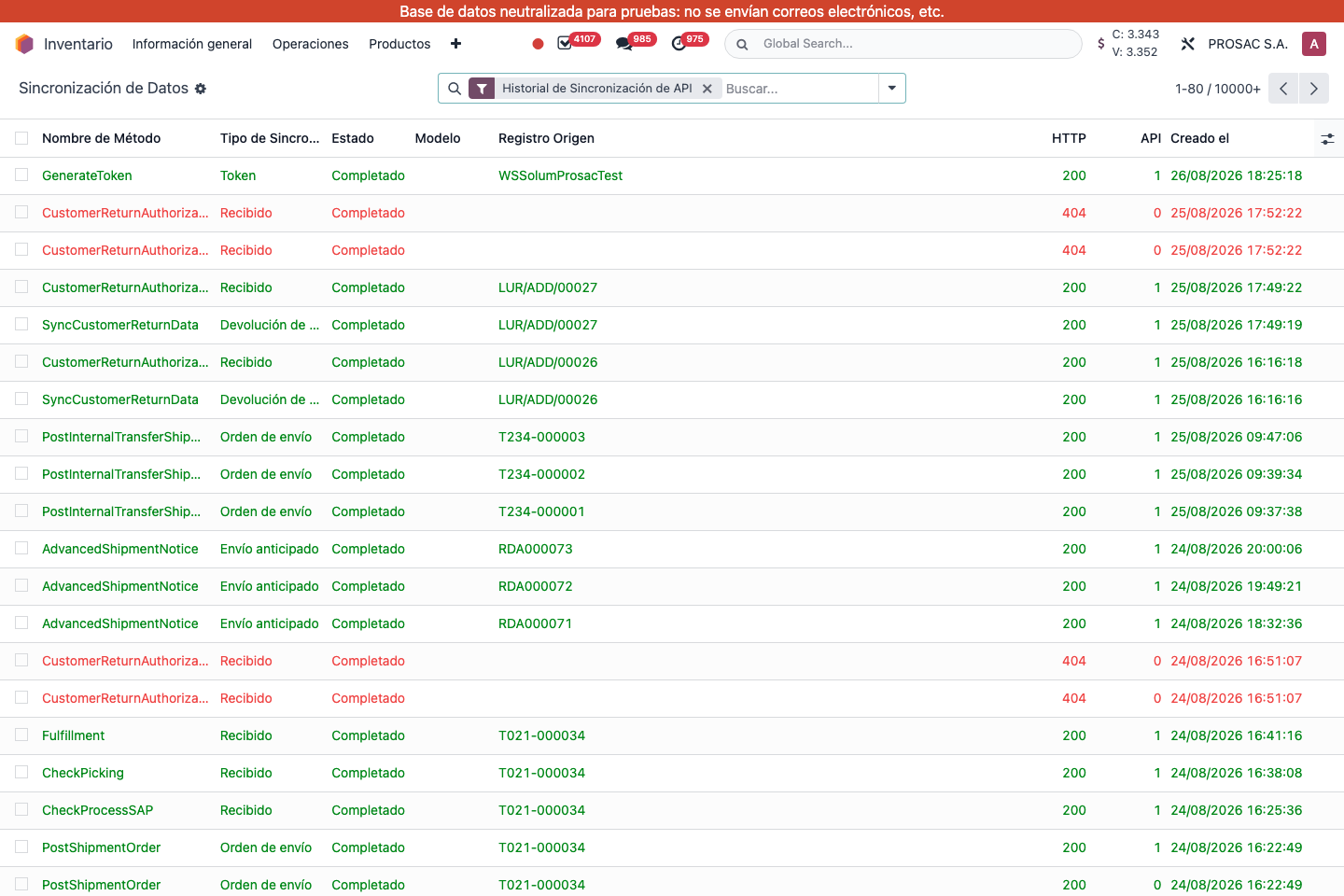Click the Fulfillment method name
The height and width of the screenshot is (896, 1344).
(x=73, y=735)
